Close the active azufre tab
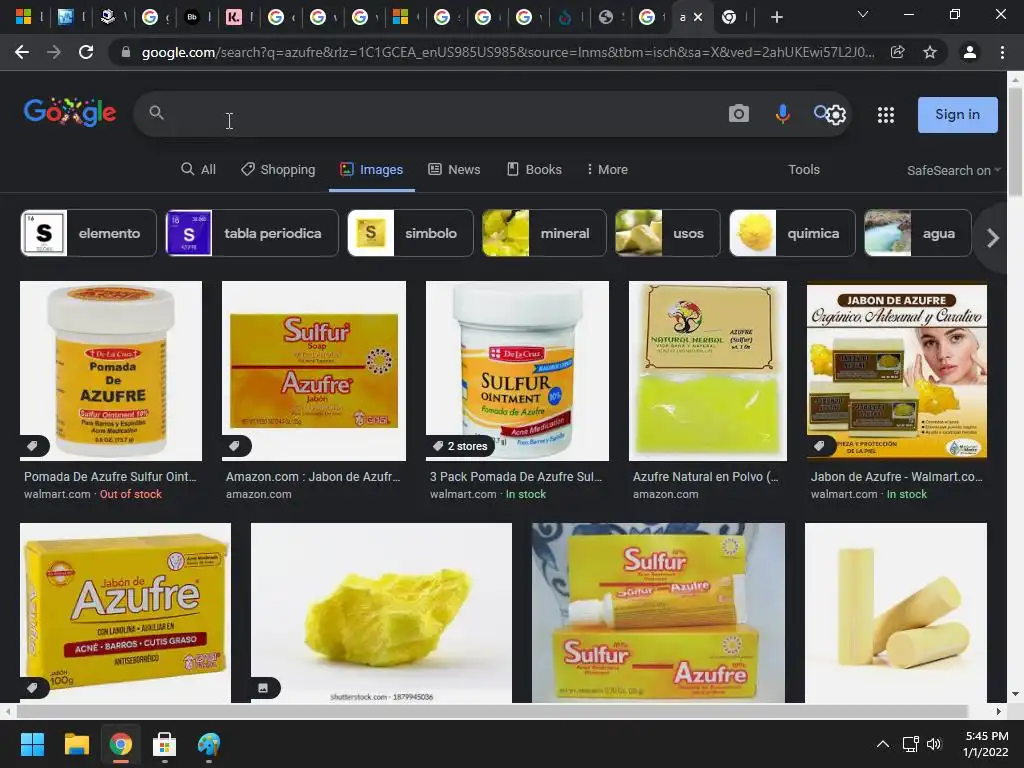 coord(698,17)
